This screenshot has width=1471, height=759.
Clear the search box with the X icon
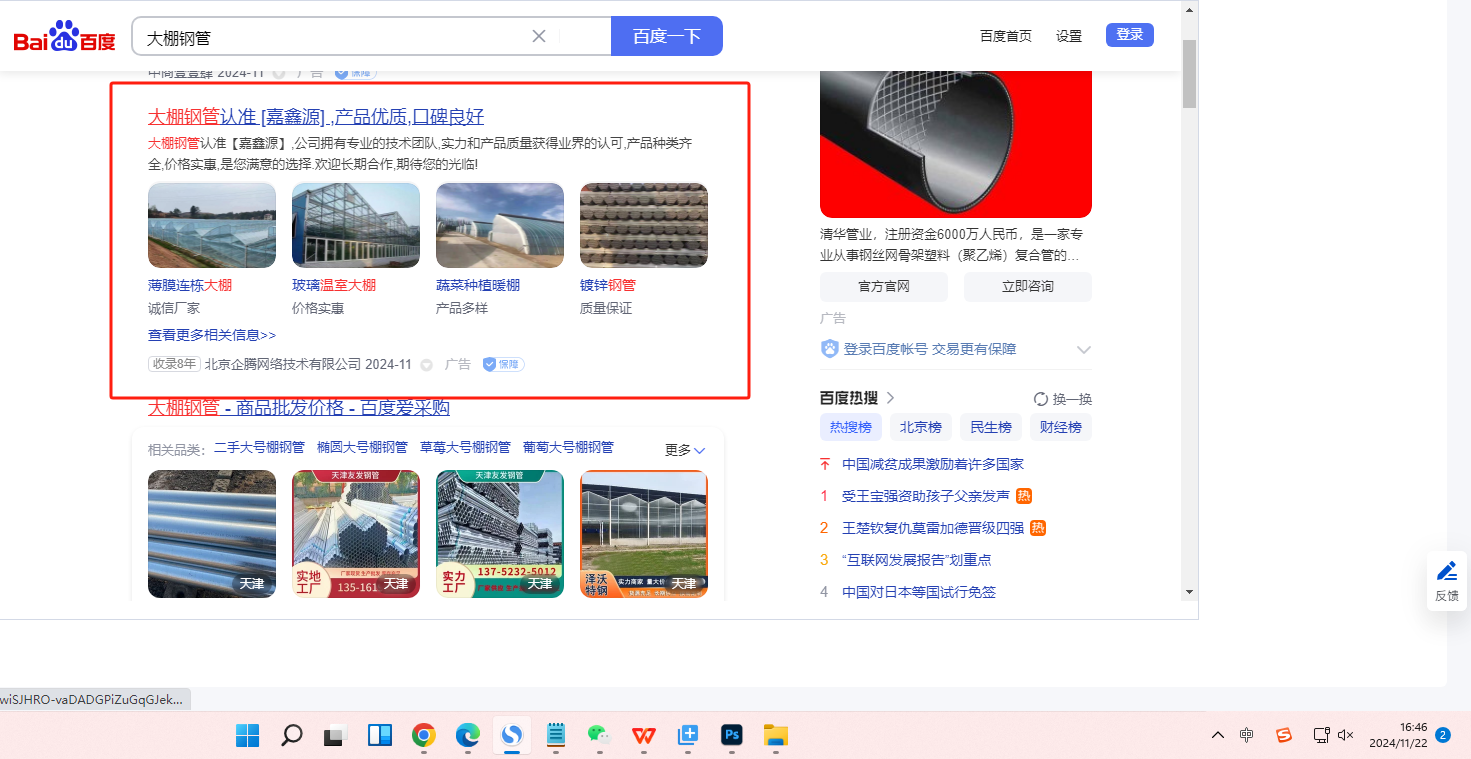[x=539, y=36]
